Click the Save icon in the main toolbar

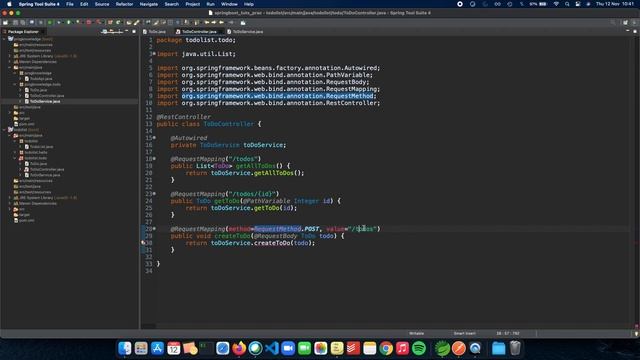15,22
